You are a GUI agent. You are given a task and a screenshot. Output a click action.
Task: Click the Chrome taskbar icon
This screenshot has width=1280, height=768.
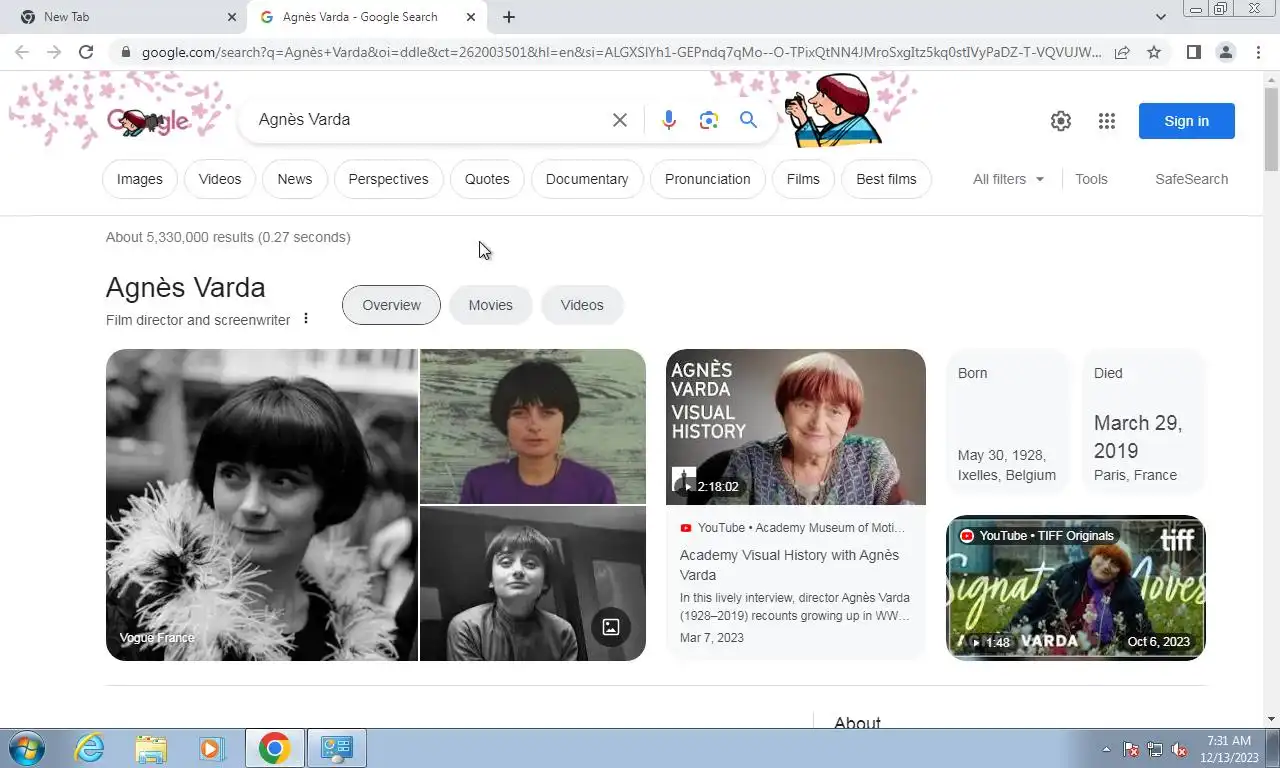click(274, 748)
